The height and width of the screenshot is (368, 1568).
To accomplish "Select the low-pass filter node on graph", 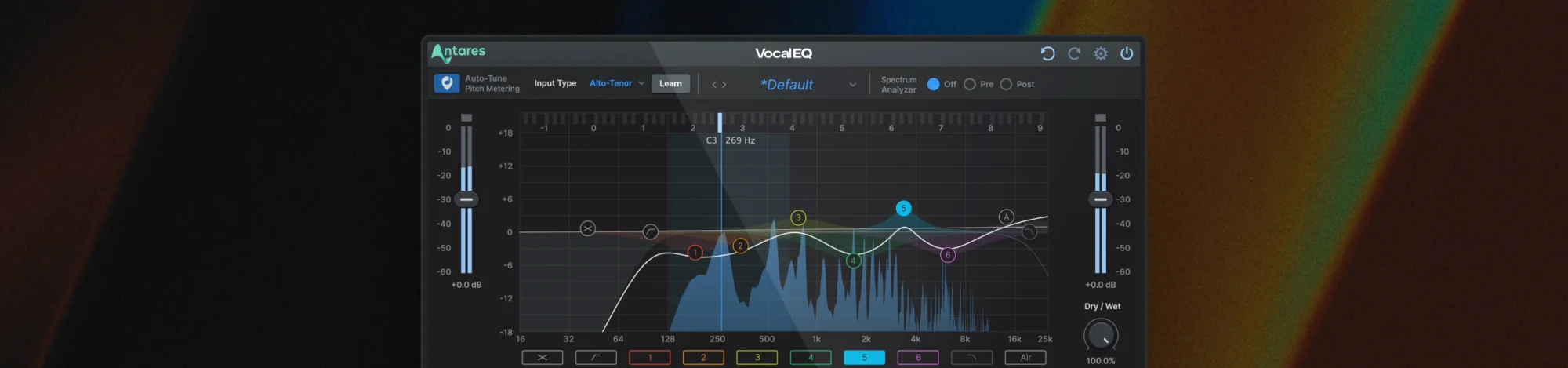I will [1029, 231].
